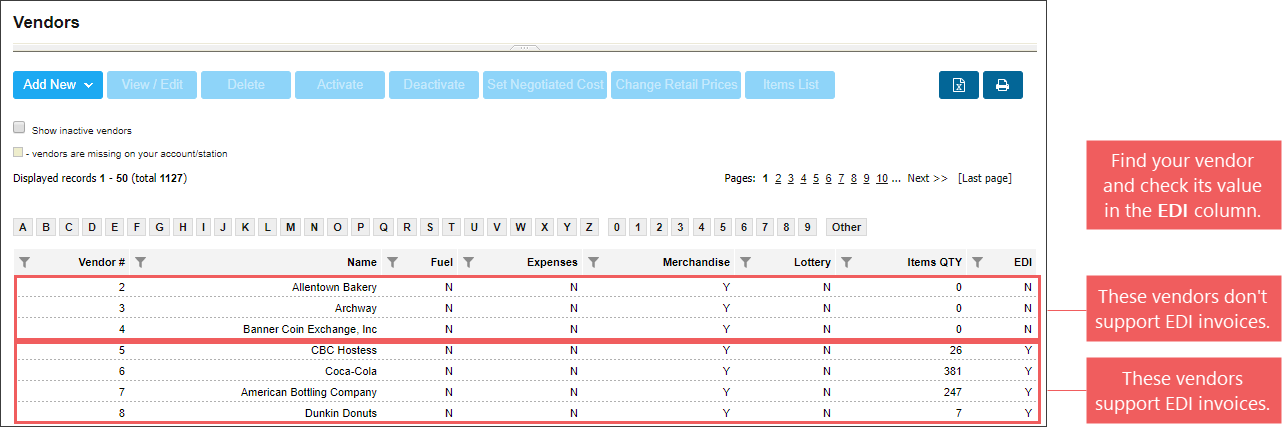Viewport: 1283px width, 427px height.
Task: Click filter icon beside Fuel column
Action: [393, 262]
